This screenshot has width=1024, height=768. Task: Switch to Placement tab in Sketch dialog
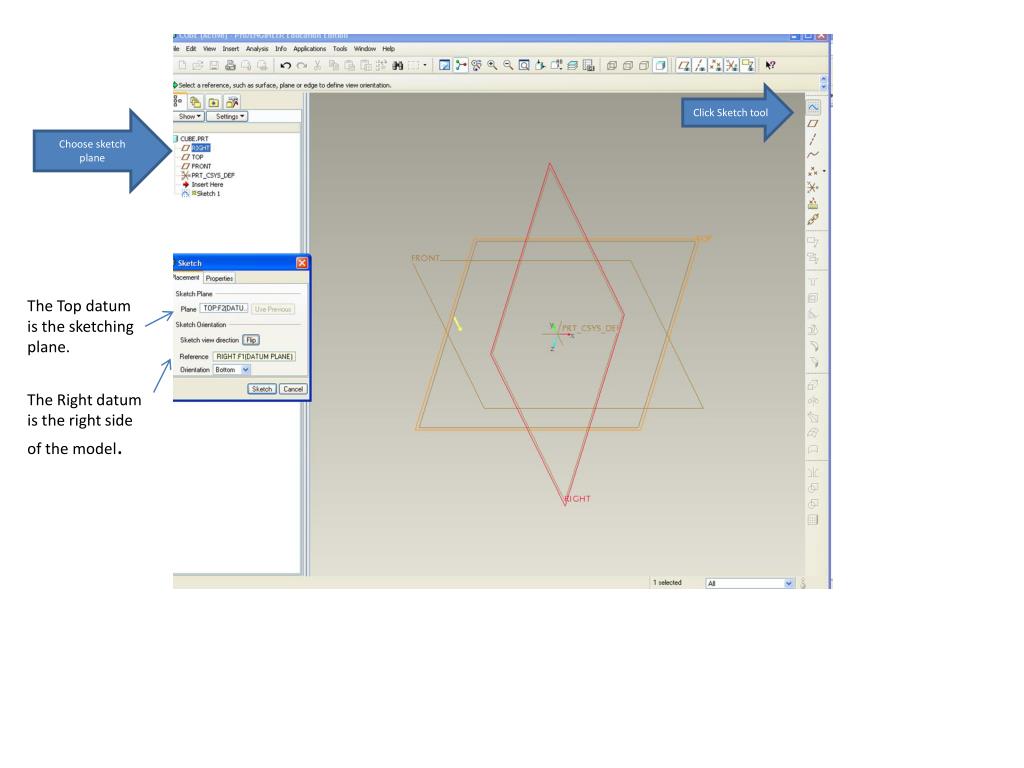[187, 278]
